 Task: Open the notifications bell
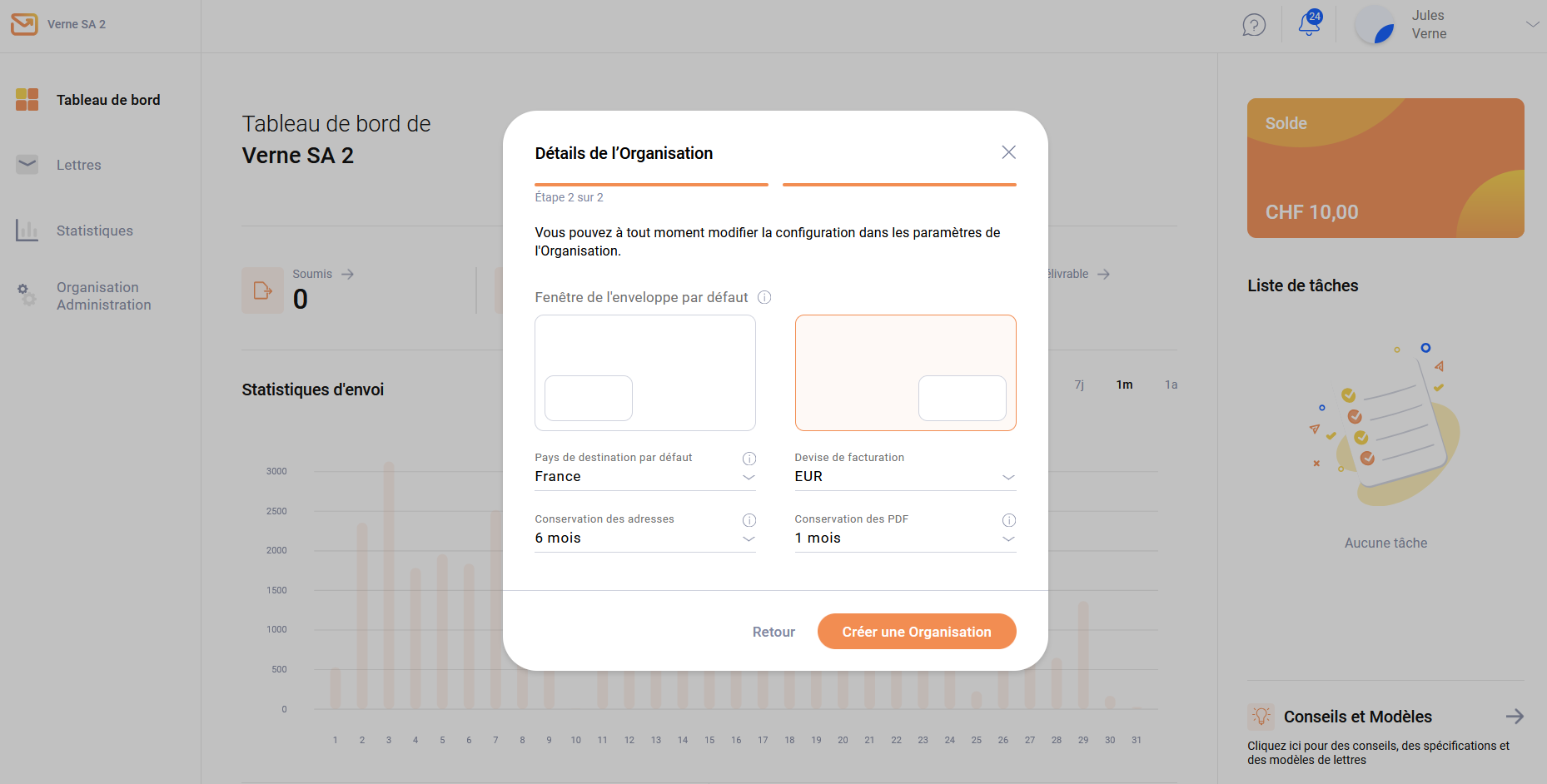[1309, 24]
